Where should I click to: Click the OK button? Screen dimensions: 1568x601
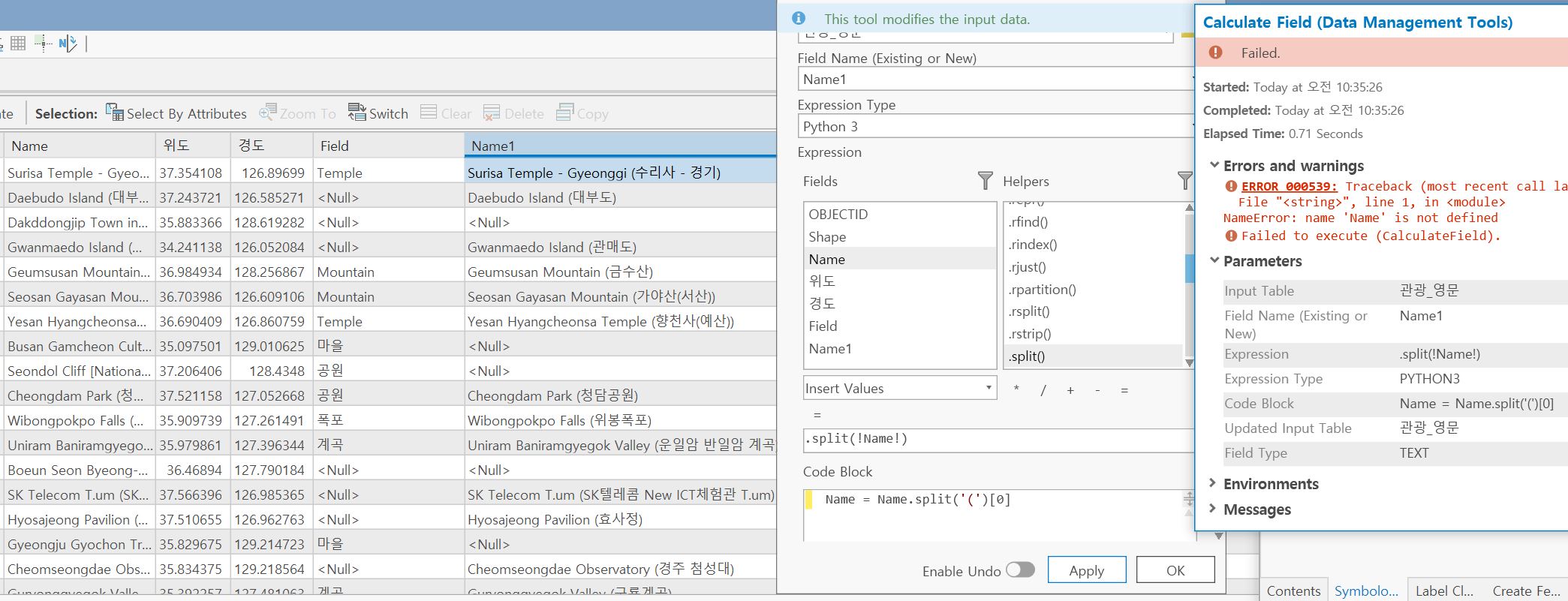[x=1175, y=570]
